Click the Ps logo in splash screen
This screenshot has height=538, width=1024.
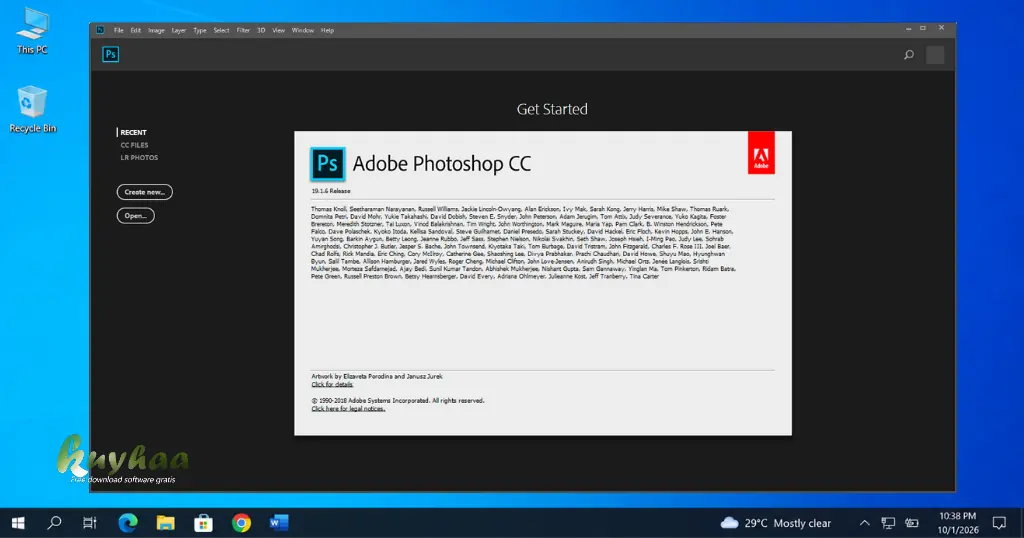(327, 163)
